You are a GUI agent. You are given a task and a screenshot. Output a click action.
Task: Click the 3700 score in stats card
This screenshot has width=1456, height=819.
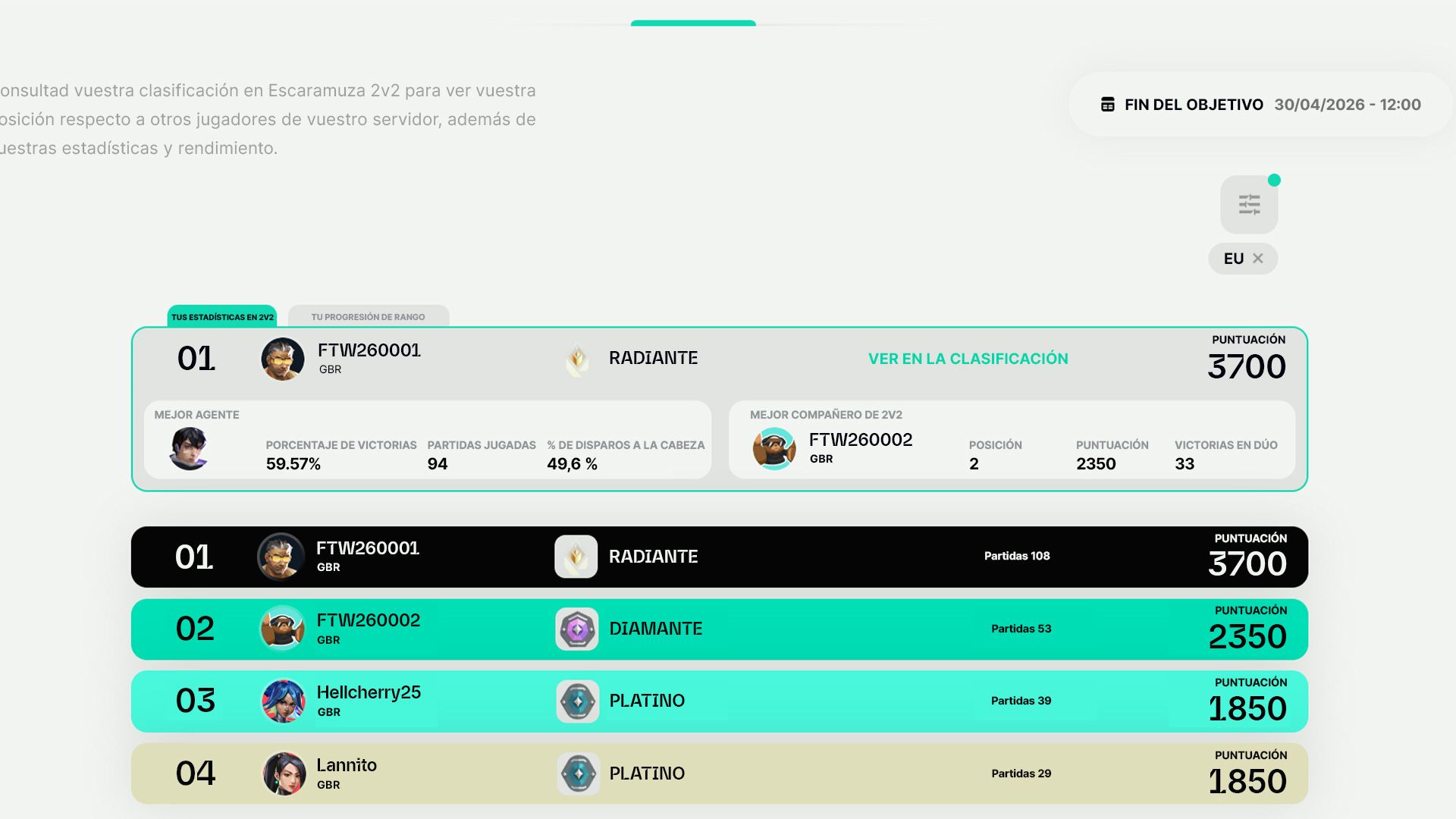coord(1247,367)
